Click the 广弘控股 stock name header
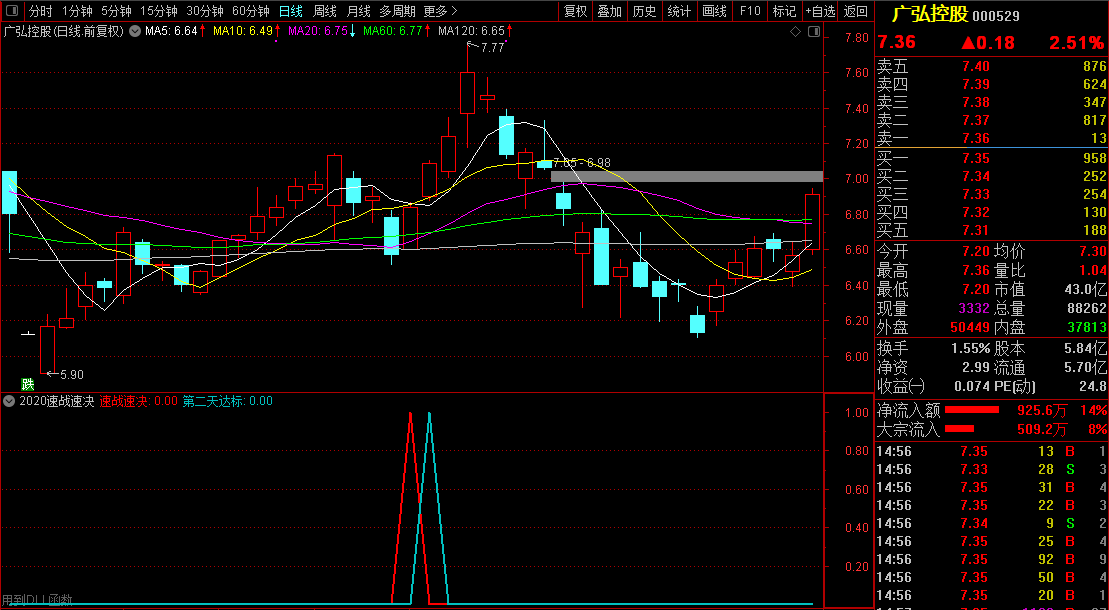This screenshot has width=1109, height=610. click(929, 15)
